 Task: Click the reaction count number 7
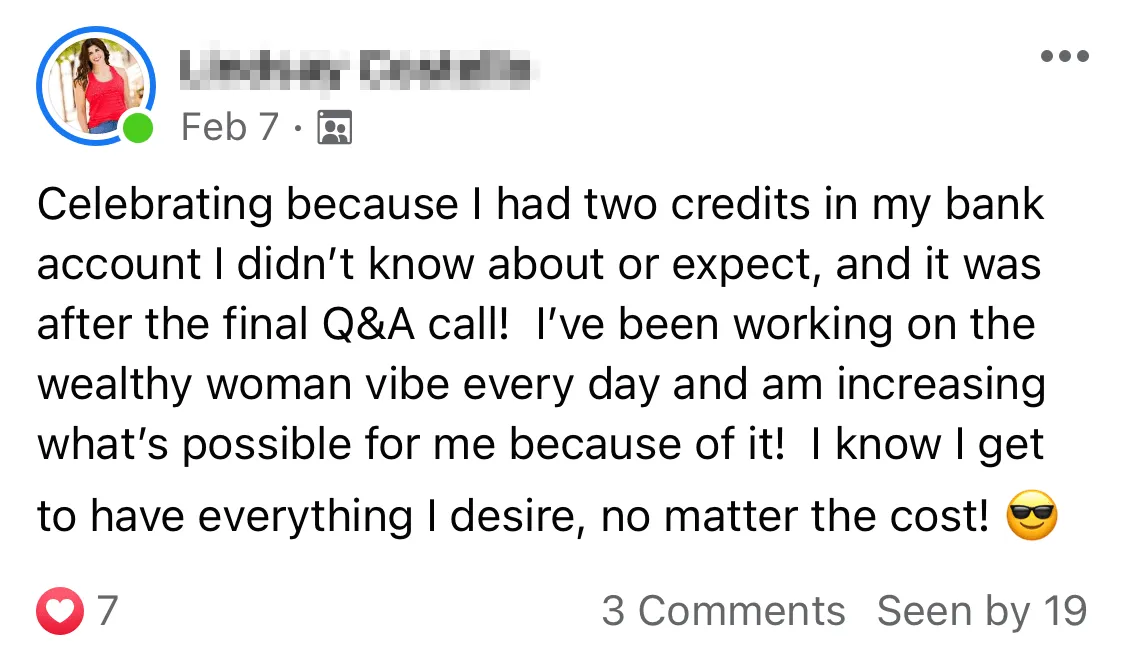(x=107, y=611)
